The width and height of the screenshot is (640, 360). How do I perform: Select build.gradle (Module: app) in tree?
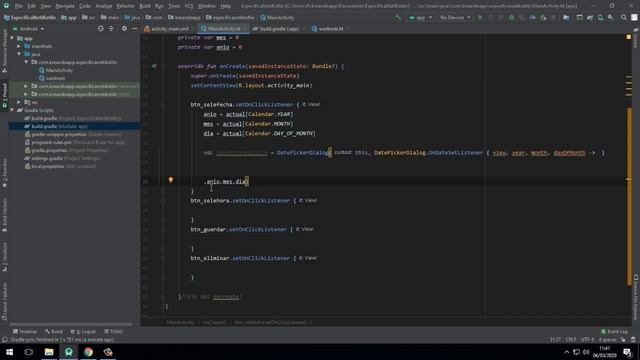pos(56,126)
